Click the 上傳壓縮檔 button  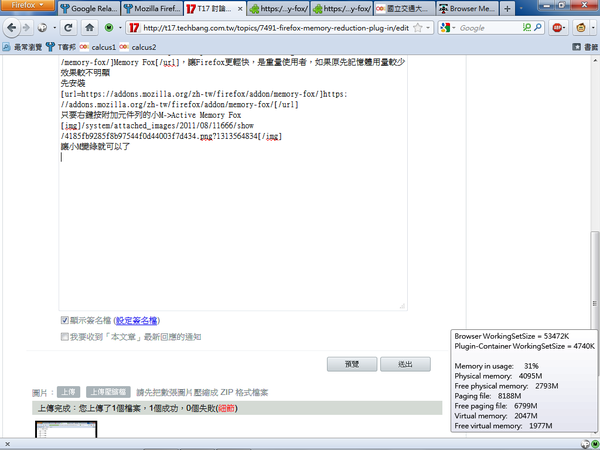(x=108, y=392)
